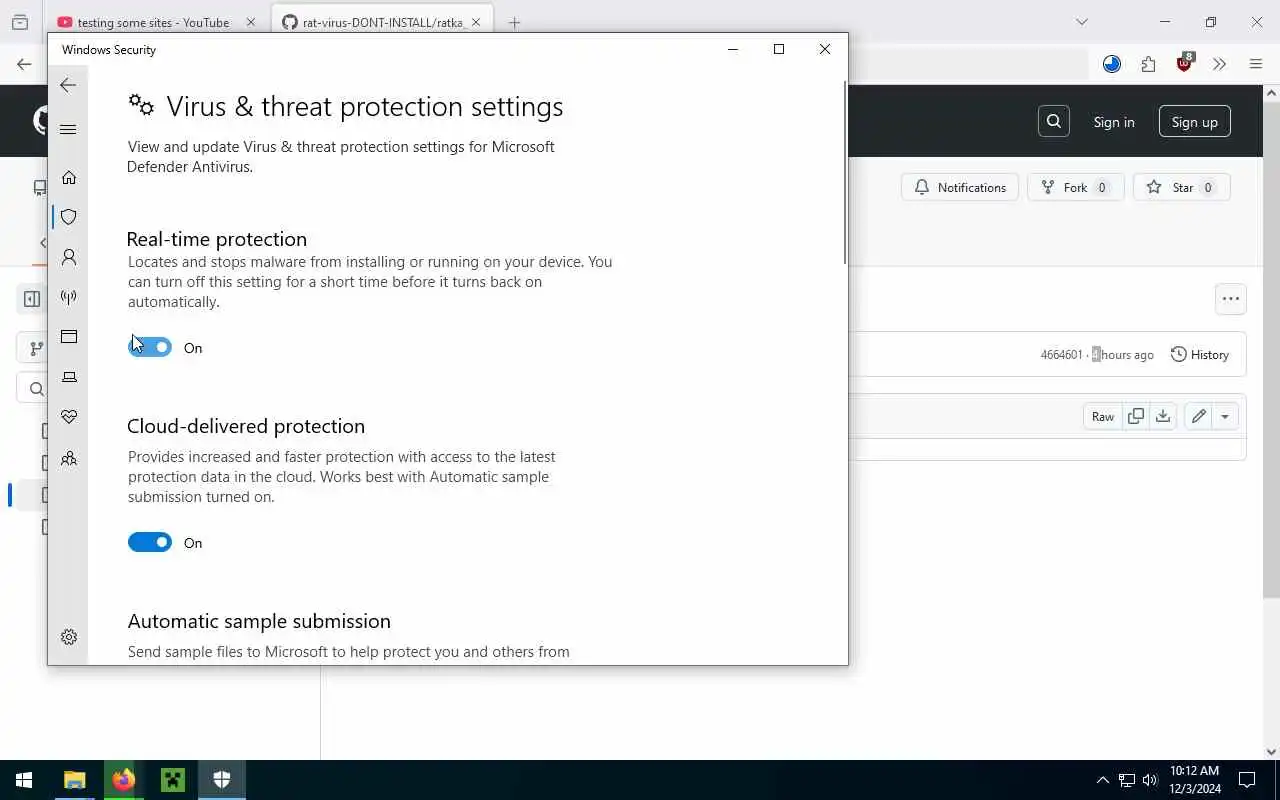Open the list all tabs dropdown
The width and height of the screenshot is (1280, 800).
coord(1081,22)
